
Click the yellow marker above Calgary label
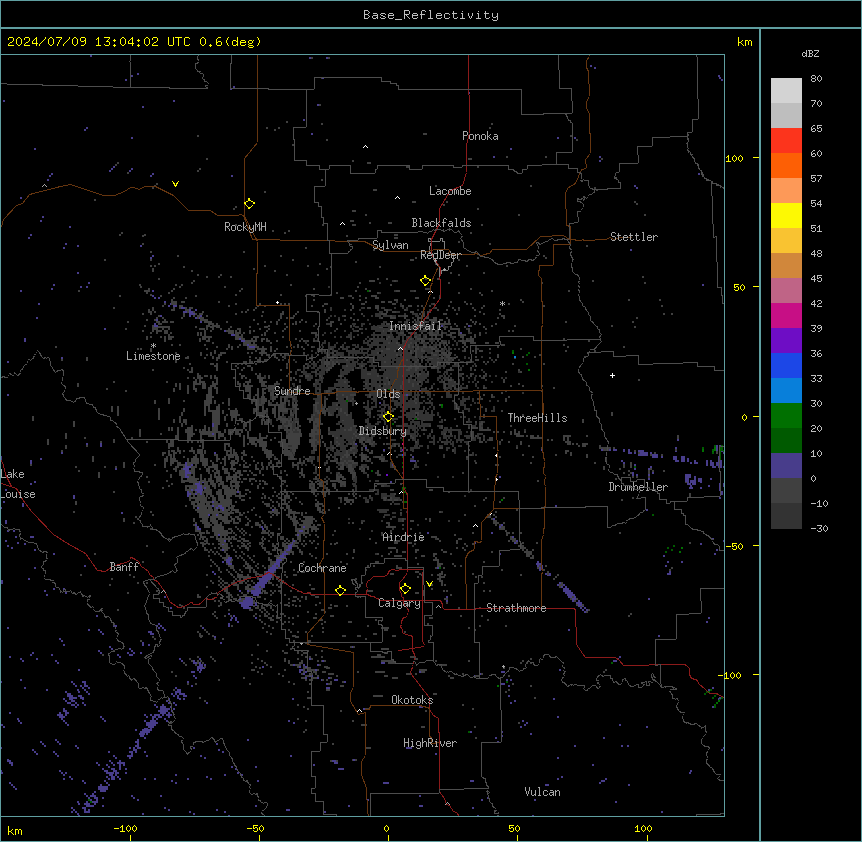click(405, 589)
